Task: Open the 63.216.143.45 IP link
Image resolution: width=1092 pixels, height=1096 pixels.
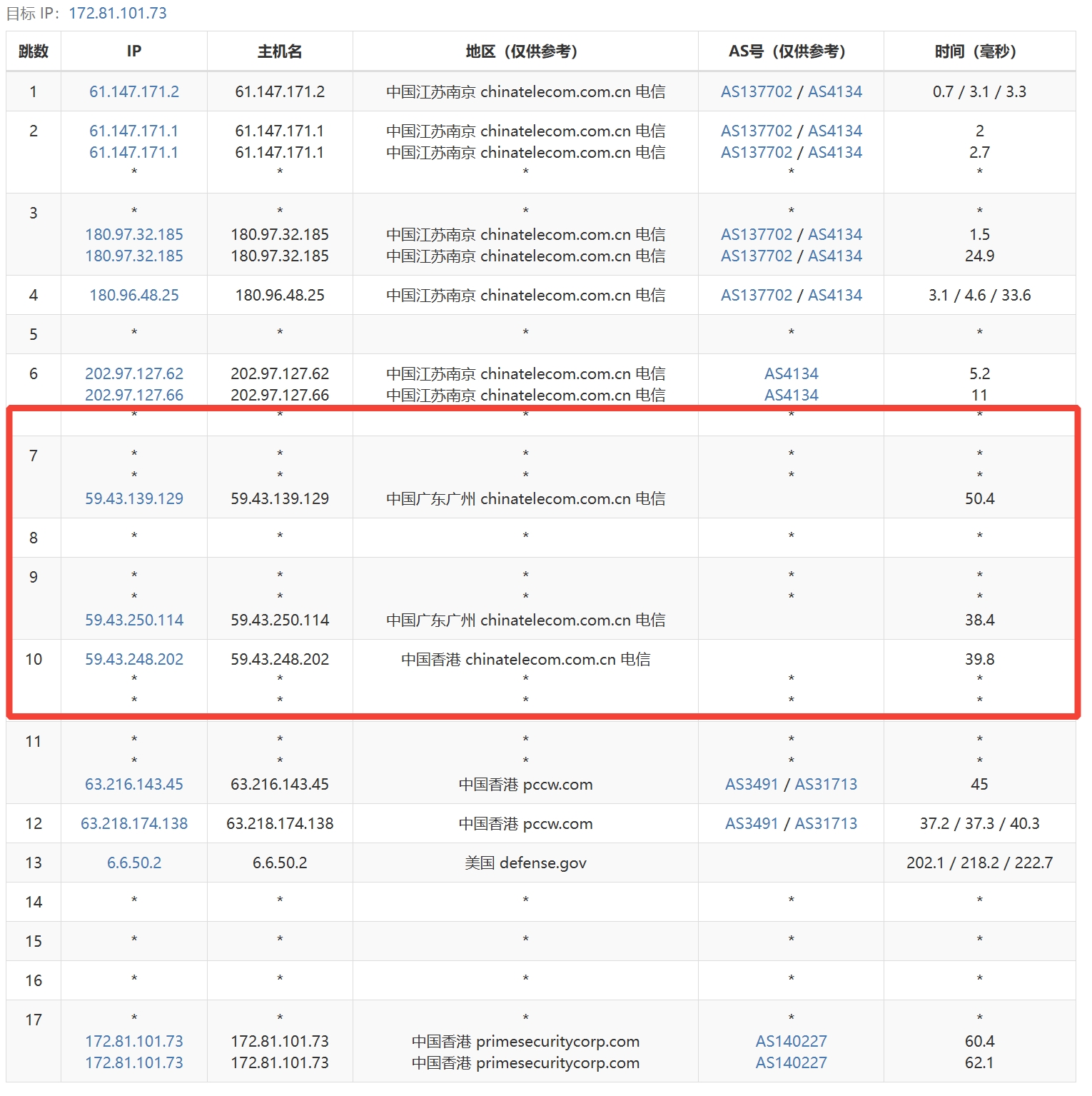Action: click(134, 784)
